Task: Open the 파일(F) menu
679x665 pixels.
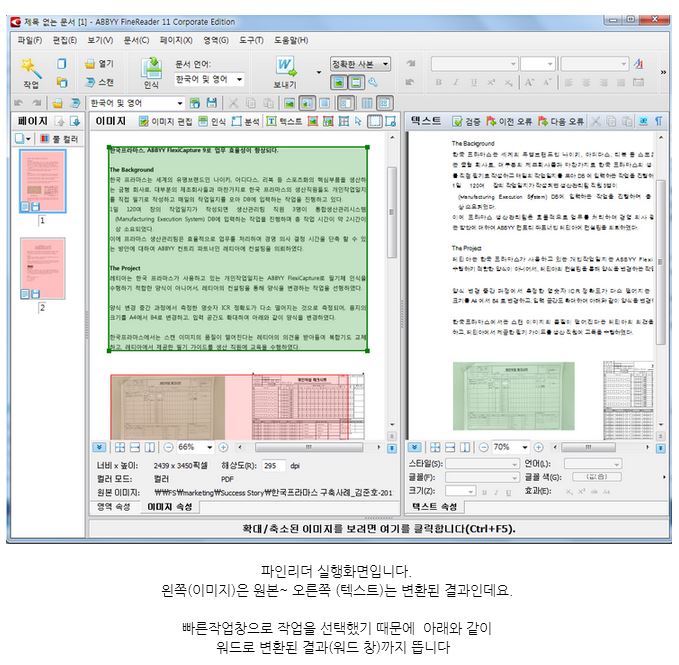Action: point(29,40)
